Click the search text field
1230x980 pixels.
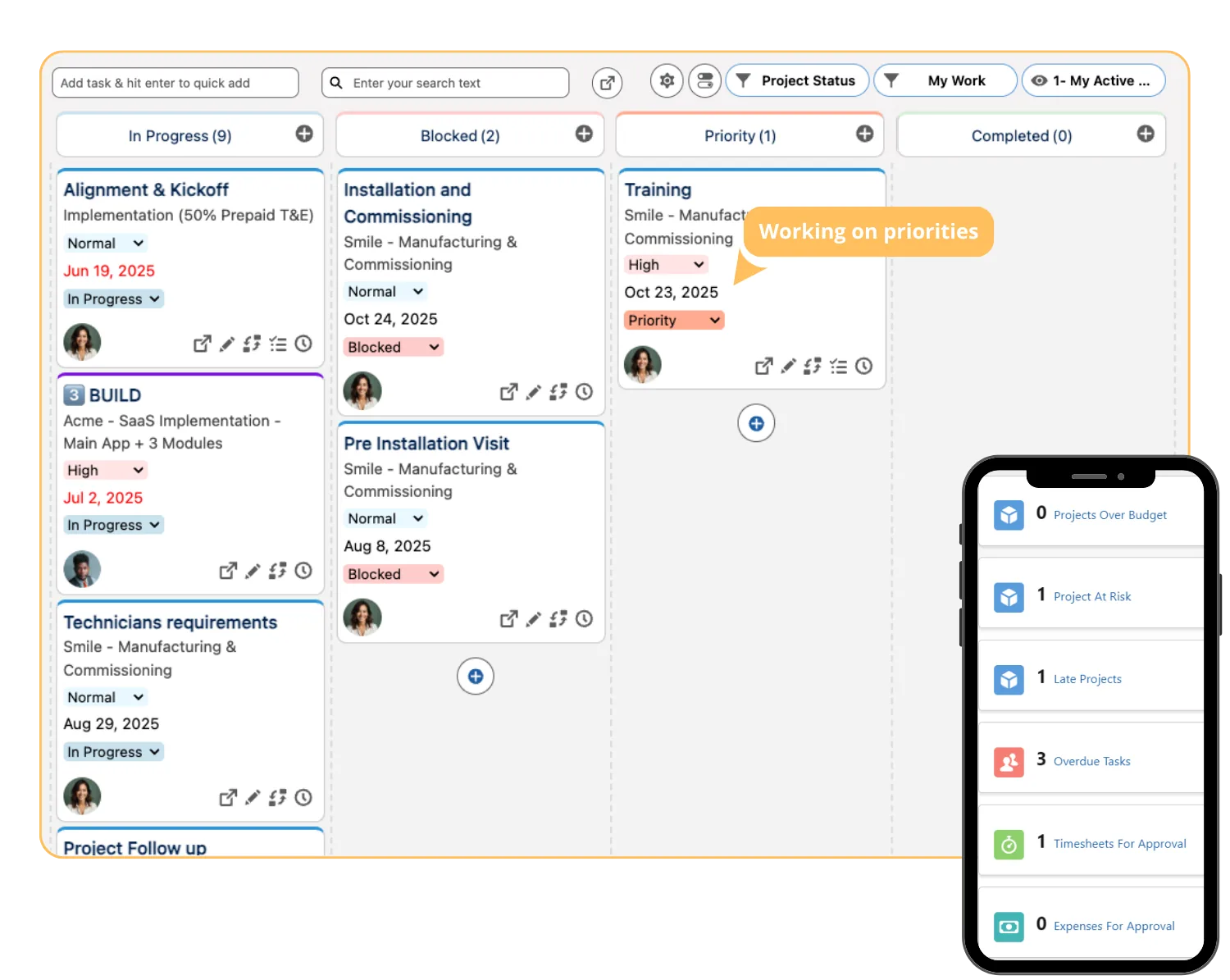445,83
